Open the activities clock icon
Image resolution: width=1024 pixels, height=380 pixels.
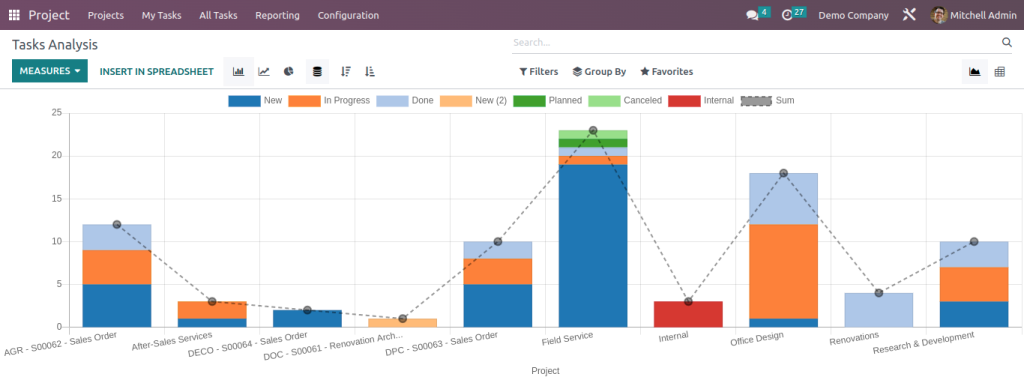coord(787,15)
